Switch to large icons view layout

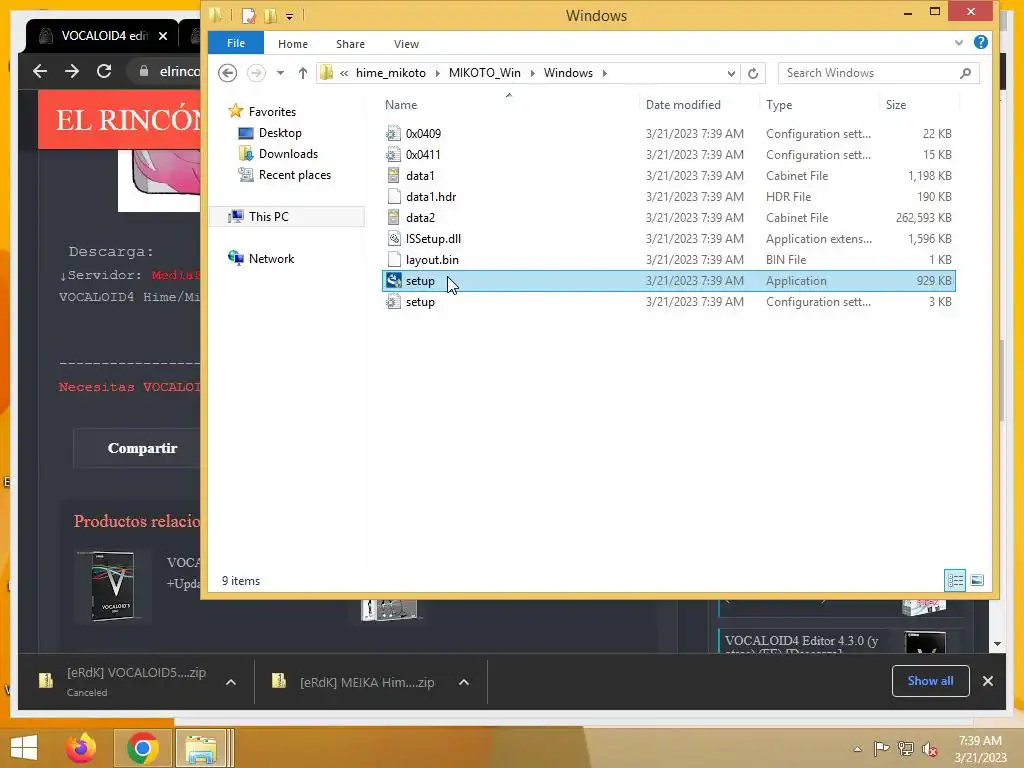click(x=977, y=580)
